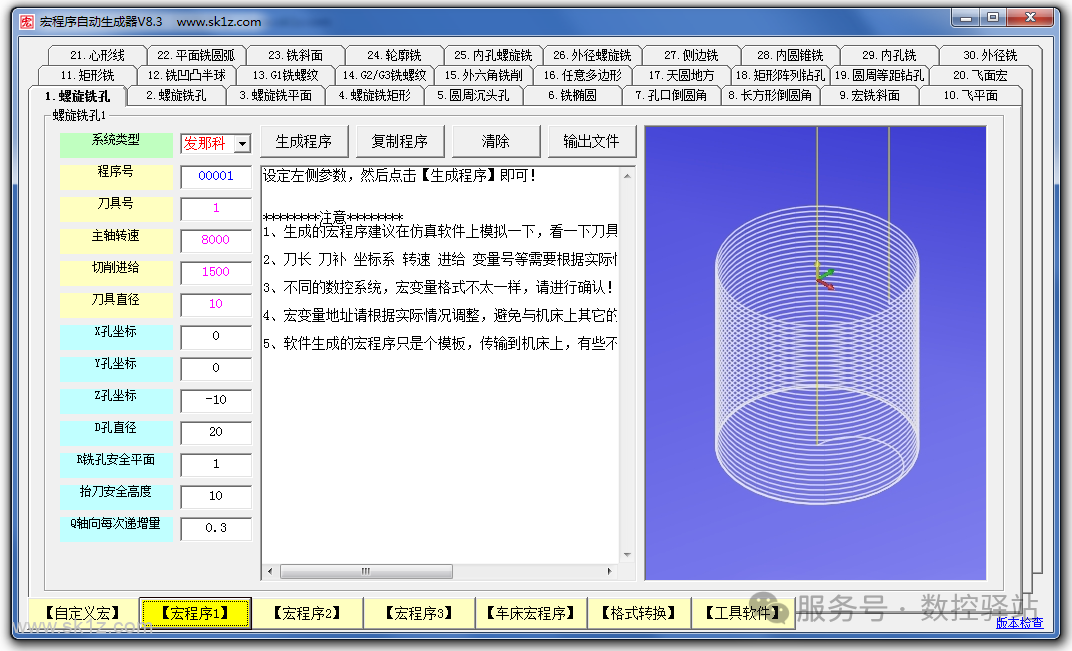The width and height of the screenshot is (1072, 651).
Task: Select tab 24. 轮廓铣
Action: pos(394,55)
